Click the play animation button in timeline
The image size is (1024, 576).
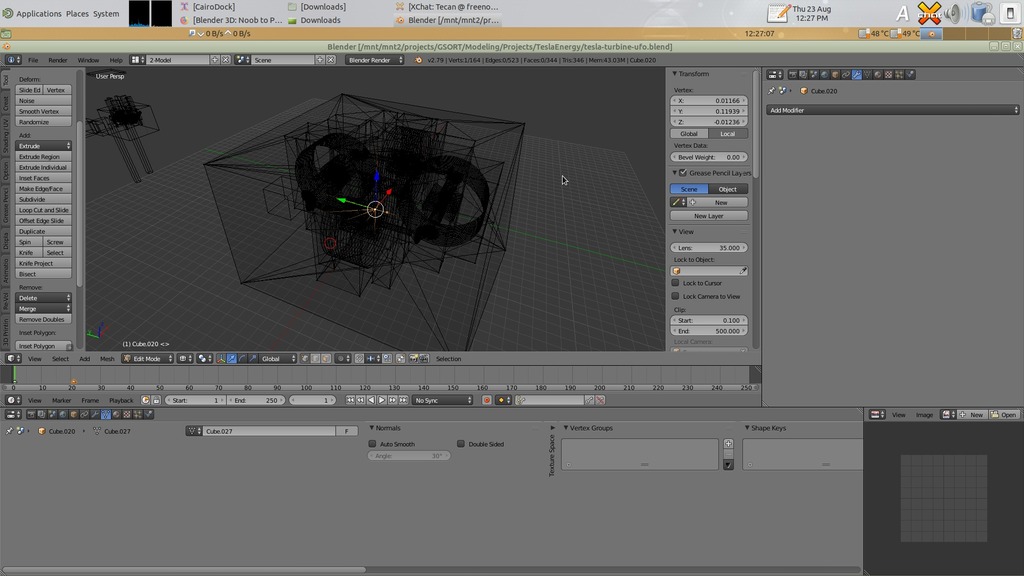click(x=381, y=400)
